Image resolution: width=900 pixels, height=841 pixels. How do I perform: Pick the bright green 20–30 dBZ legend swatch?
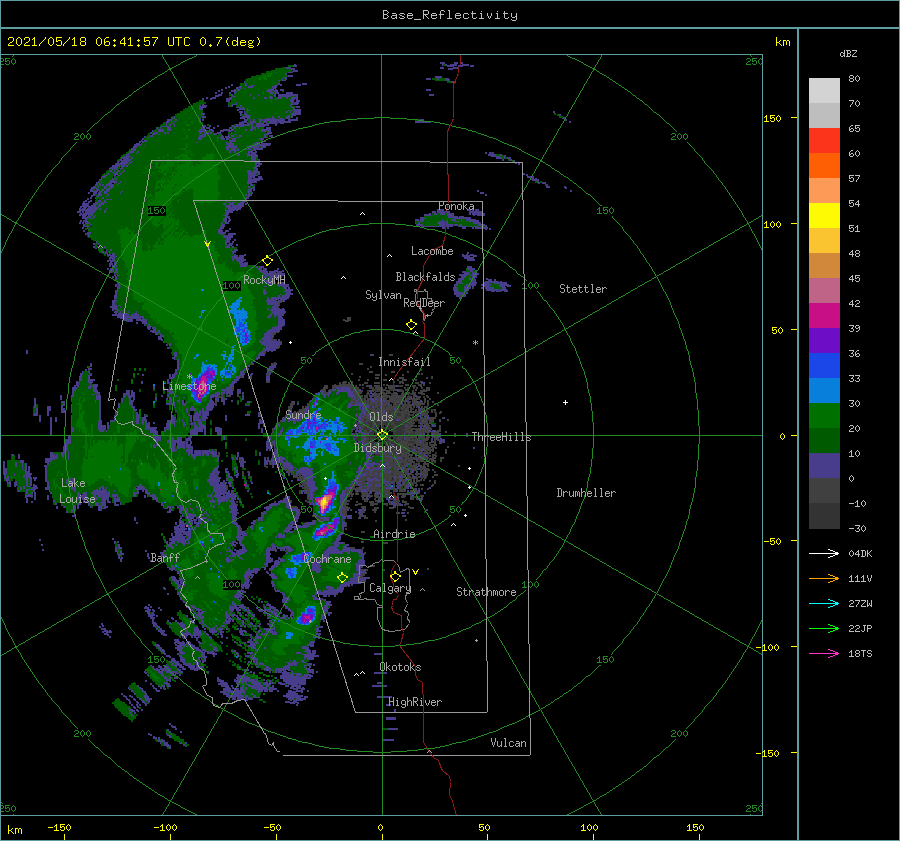(x=824, y=416)
